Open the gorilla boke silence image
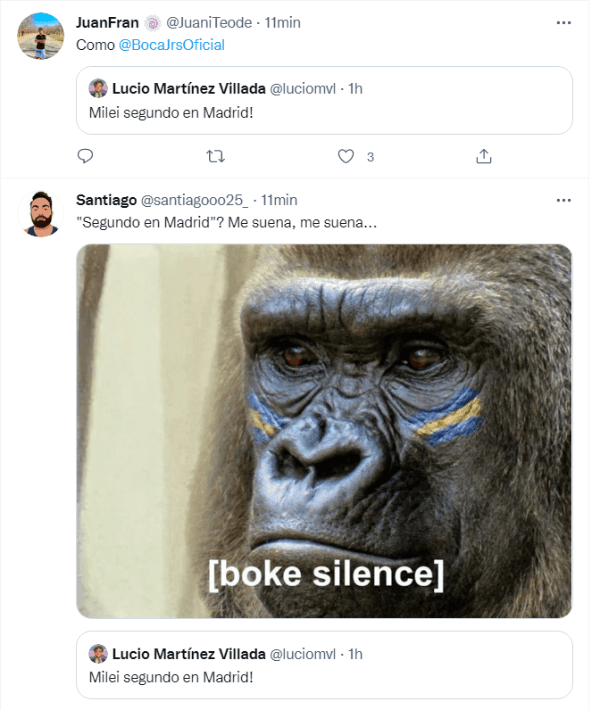600x710 pixels. pyautogui.click(x=324, y=430)
